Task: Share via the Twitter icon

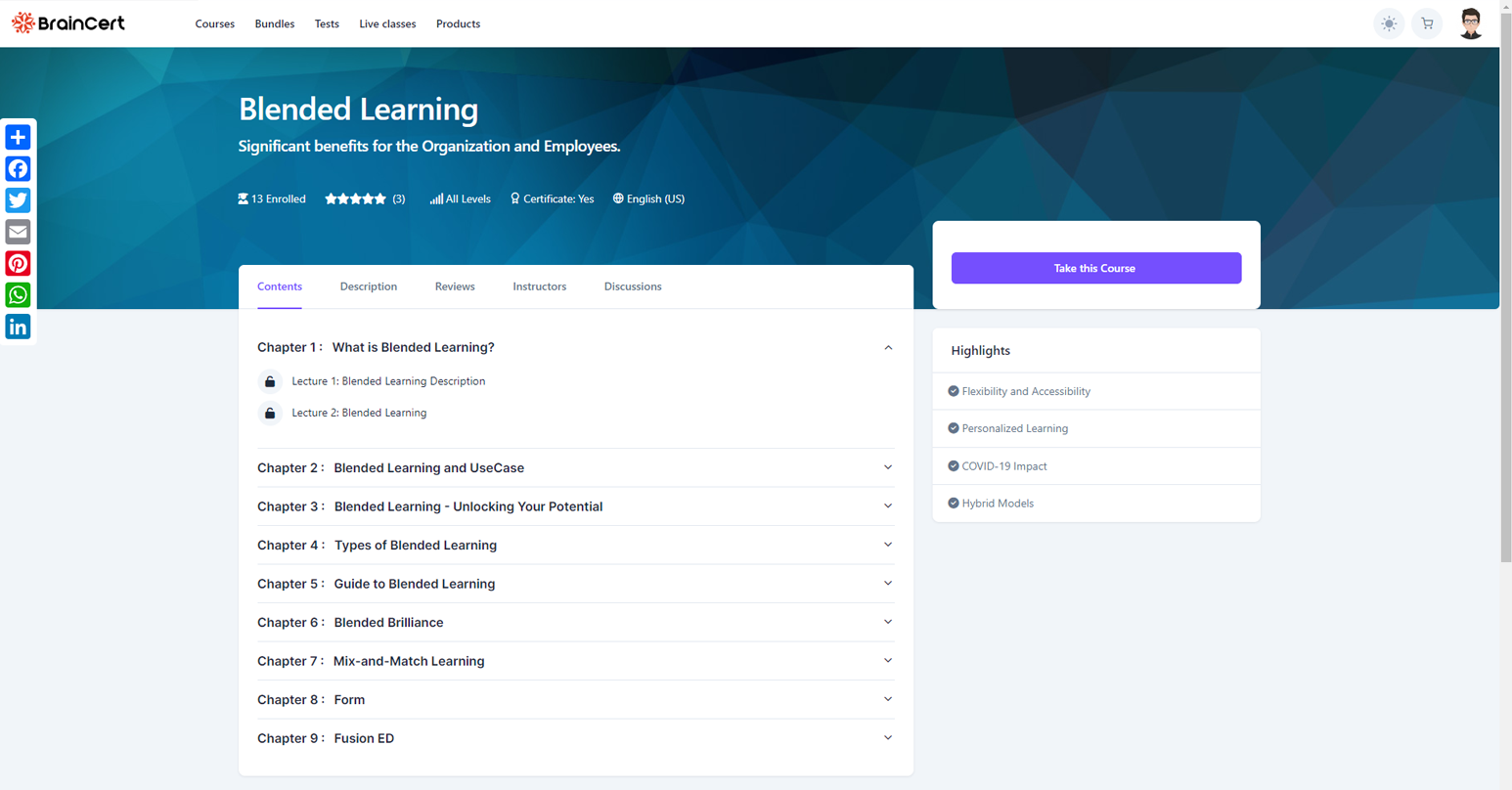Action: pyautogui.click(x=18, y=199)
